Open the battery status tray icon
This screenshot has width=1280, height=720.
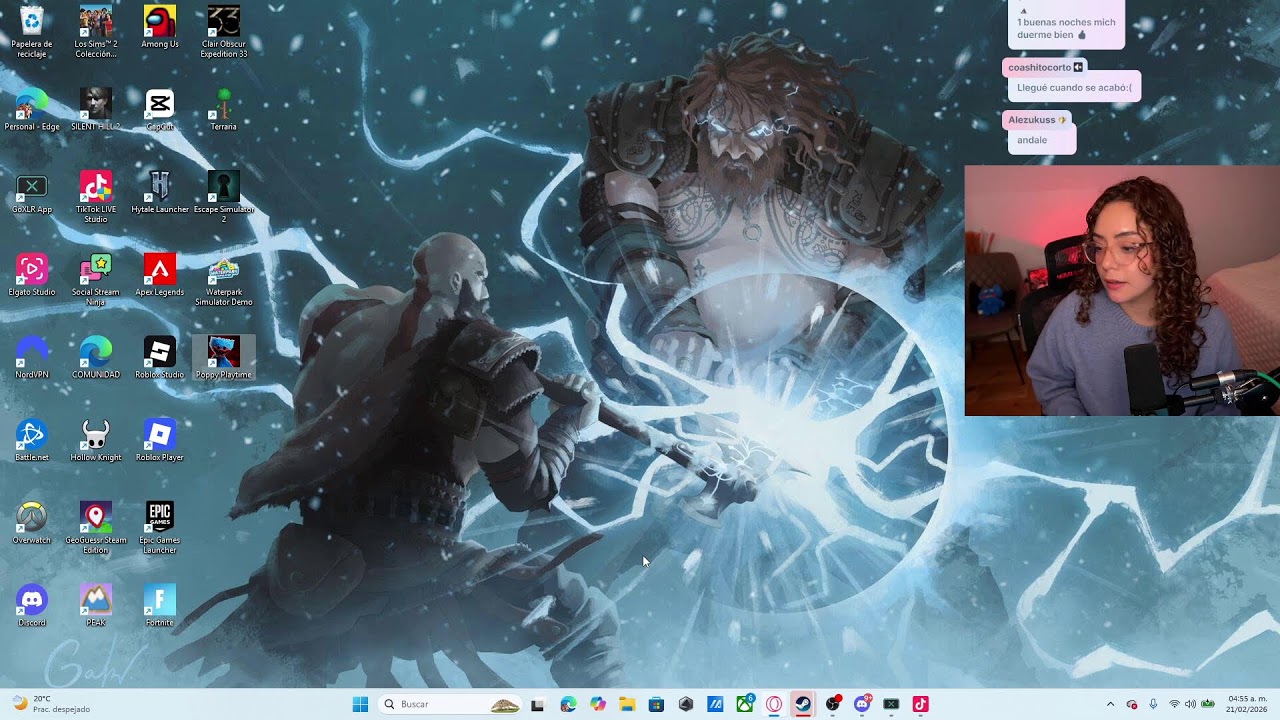tap(1208, 704)
